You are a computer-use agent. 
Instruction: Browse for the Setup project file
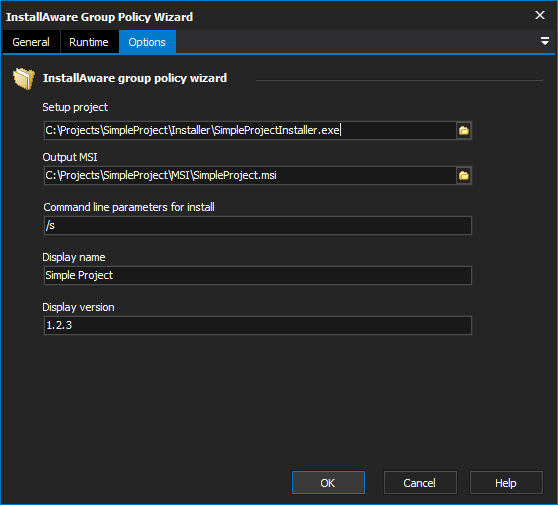click(464, 131)
